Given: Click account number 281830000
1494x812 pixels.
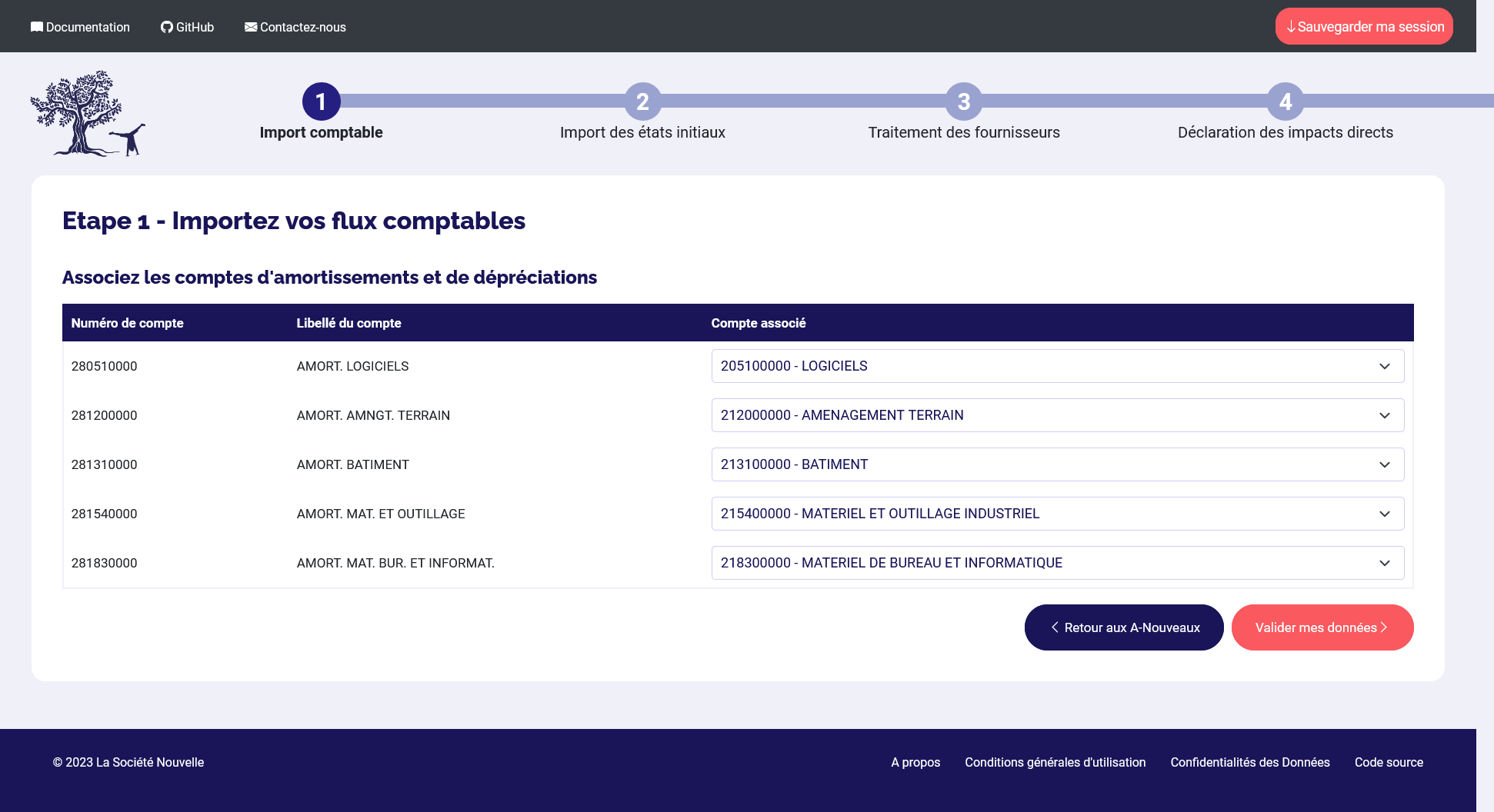Looking at the screenshot, I should [x=105, y=563].
